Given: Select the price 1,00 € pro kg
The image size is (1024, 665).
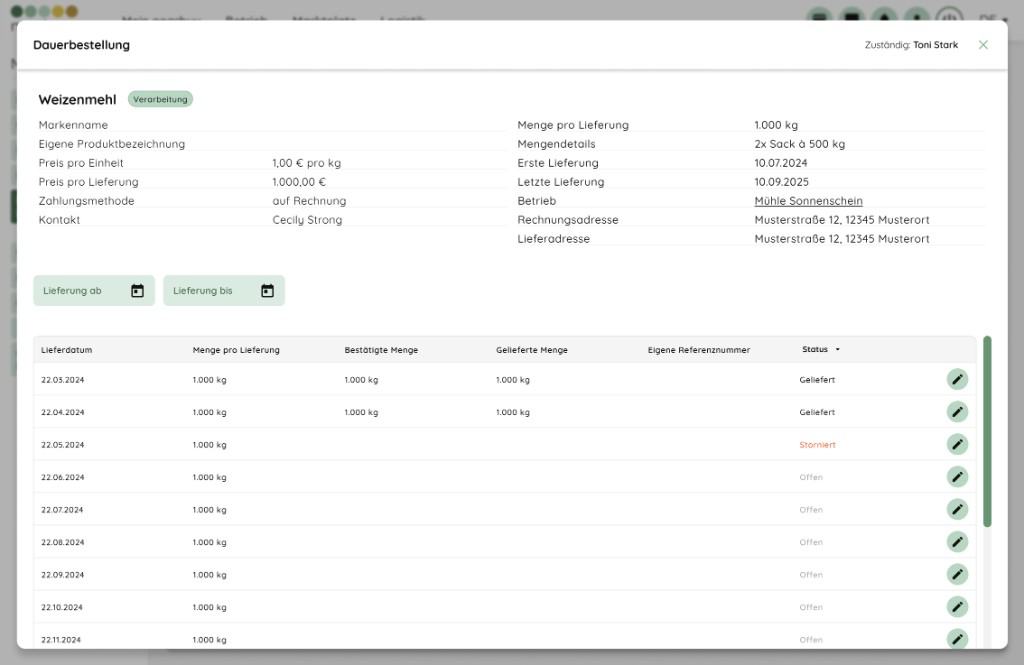Looking at the screenshot, I should coord(306,163).
